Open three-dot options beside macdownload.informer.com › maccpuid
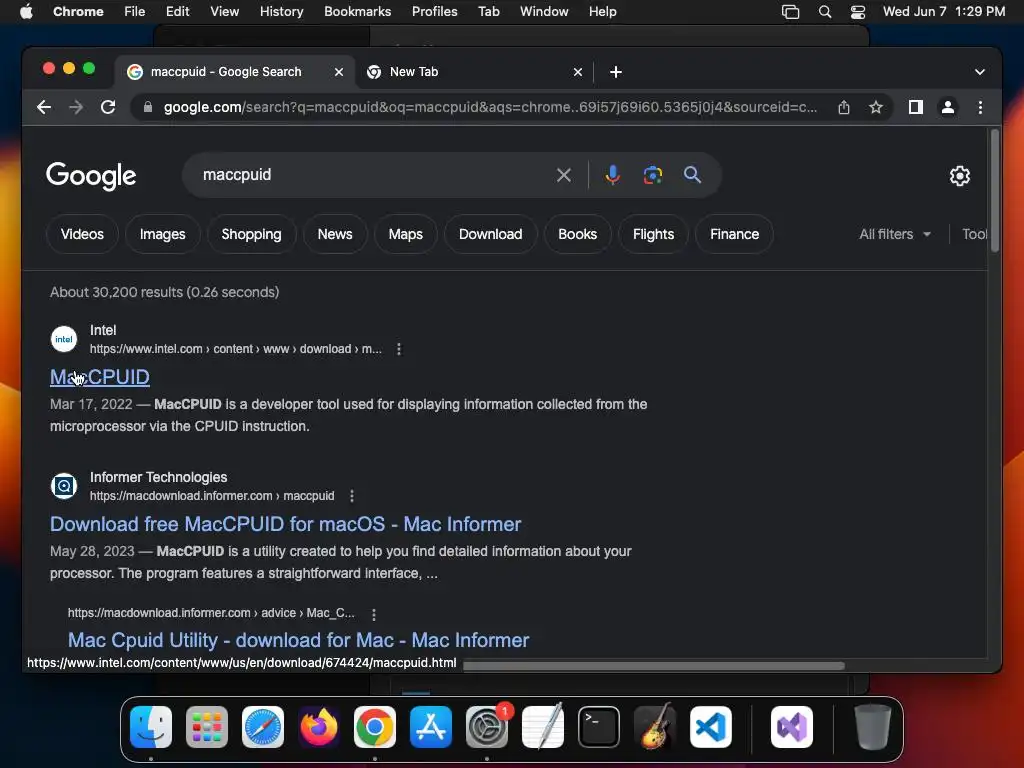Screen dimensions: 1024x768 [x=352, y=496]
